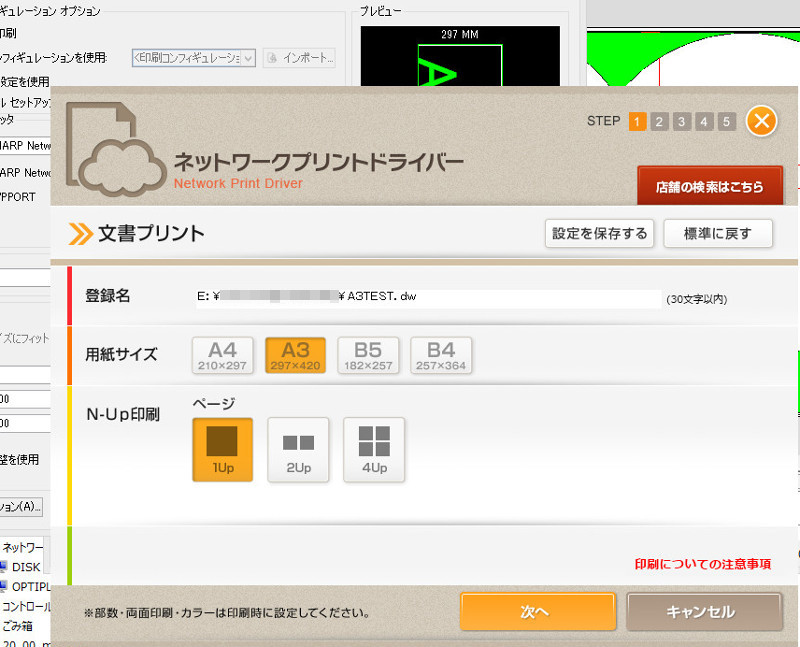Reset to defaults with 標準に戻す

coord(718,234)
